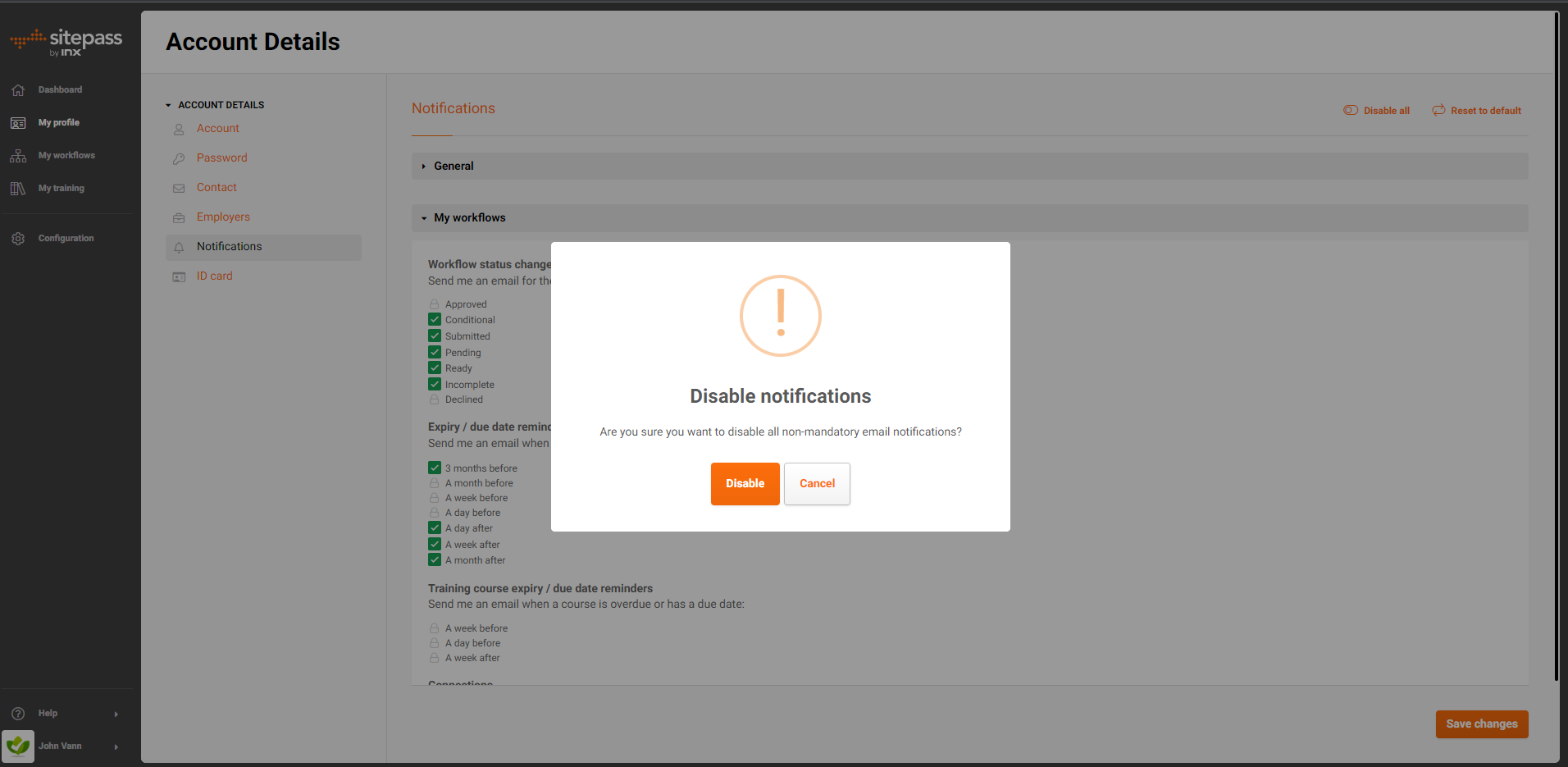The width and height of the screenshot is (1568, 767).
Task: Click the Reset to default arrows icon
Action: [1438, 110]
